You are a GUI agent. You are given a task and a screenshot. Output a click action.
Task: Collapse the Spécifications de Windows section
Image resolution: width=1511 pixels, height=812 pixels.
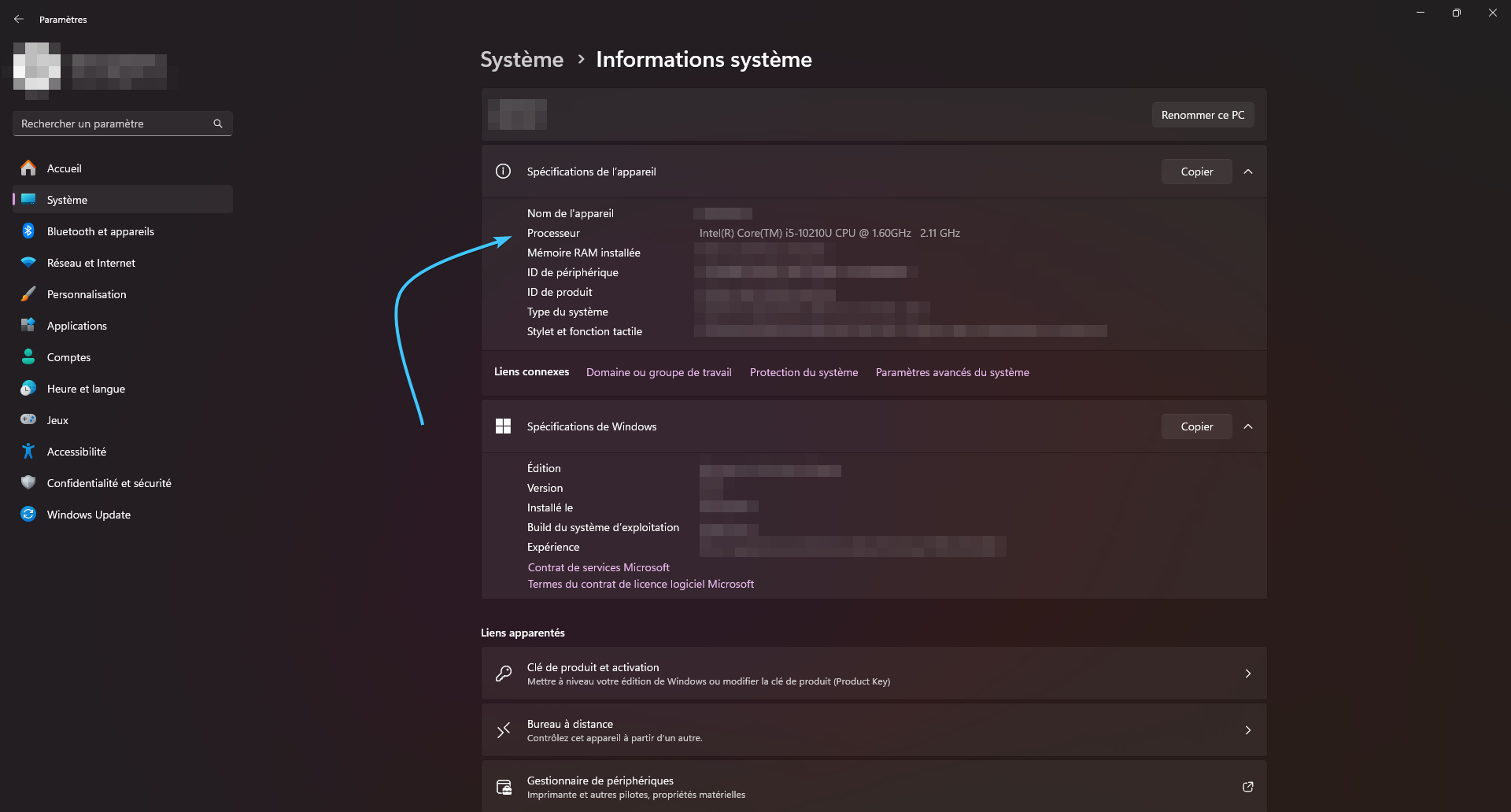click(1248, 426)
